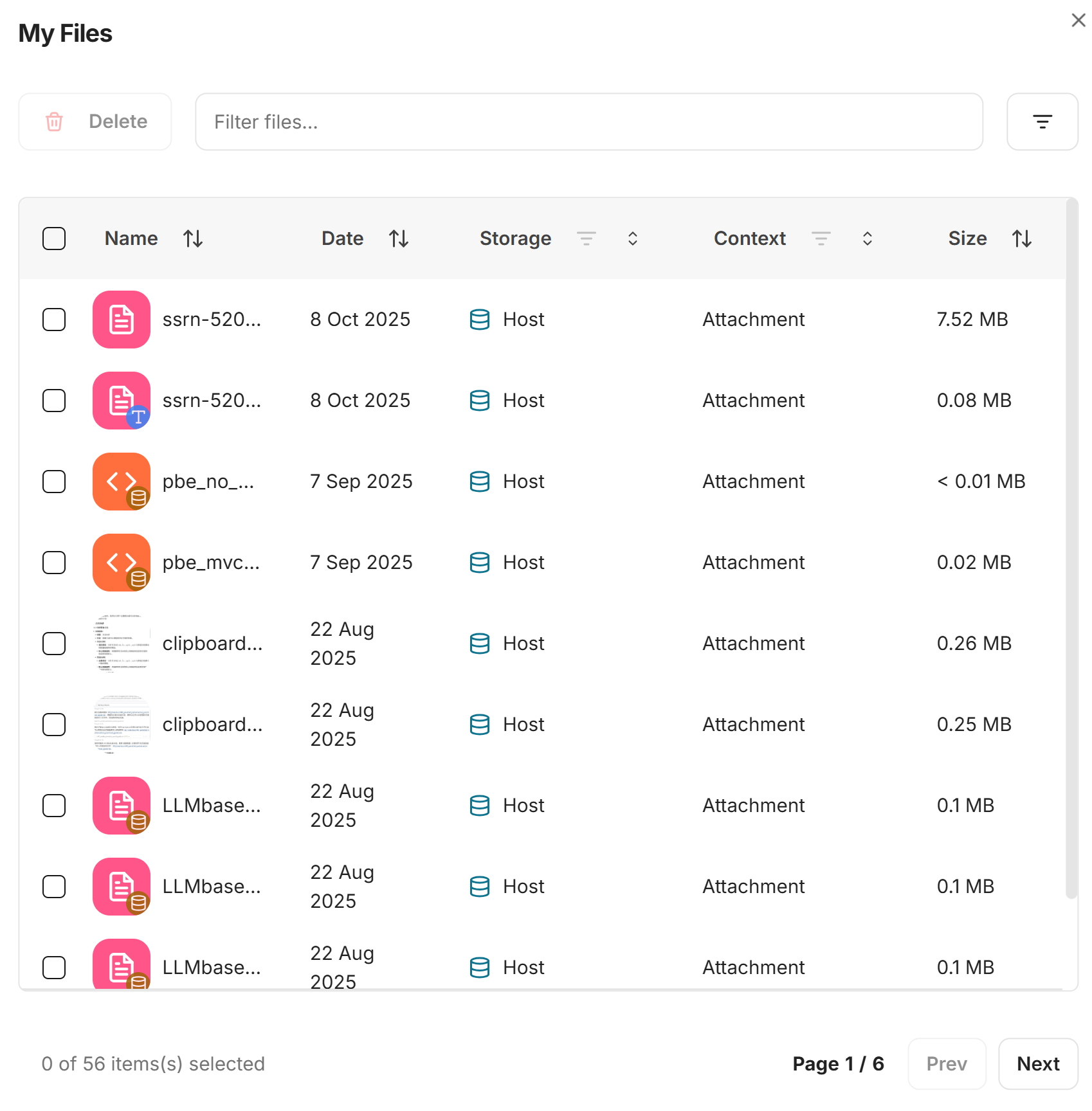Click the Filter files search field
The width and height of the screenshot is (1092, 1111).
(588, 122)
